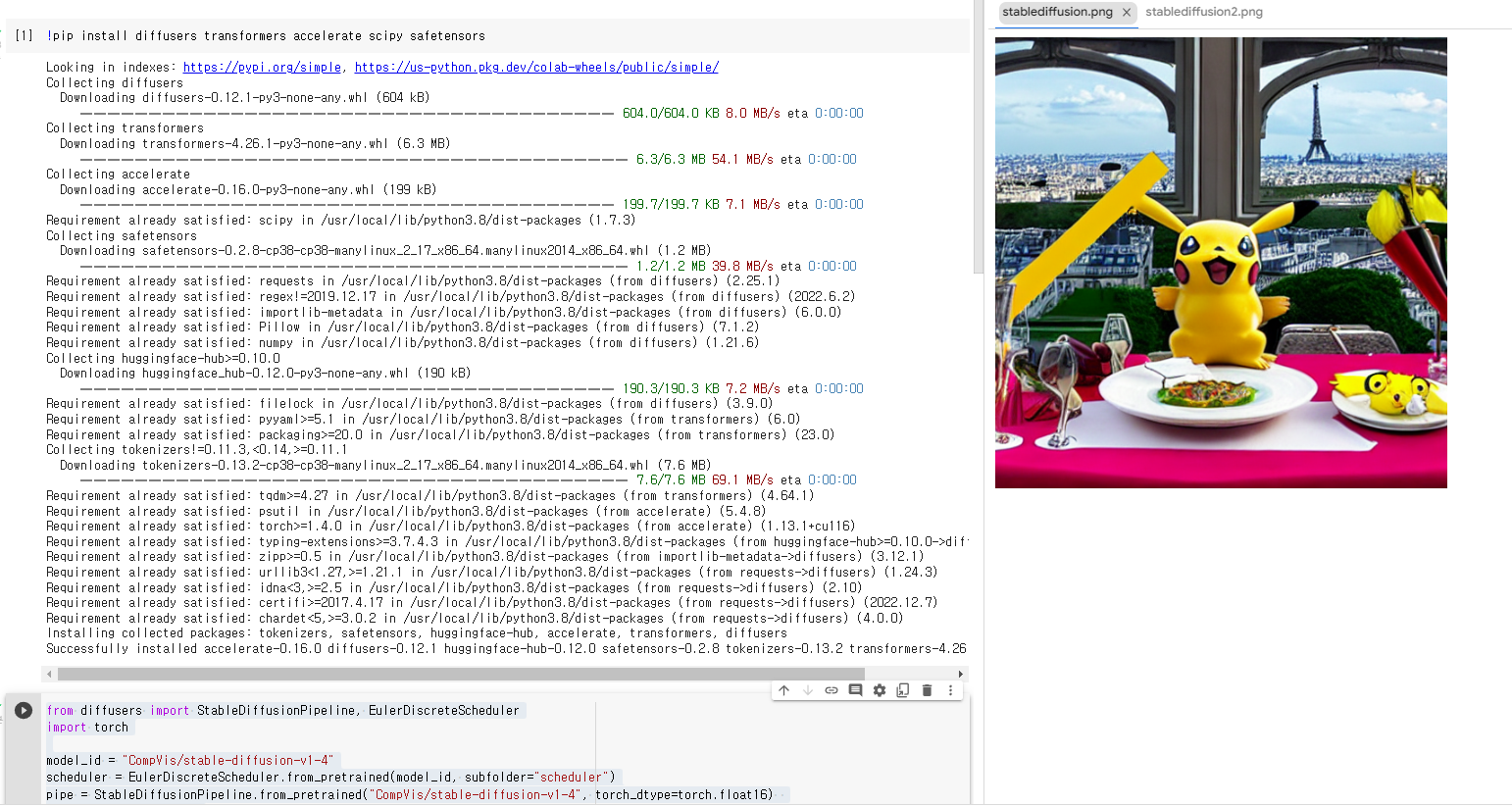Open the pypi.org/simple link

[262, 67]
